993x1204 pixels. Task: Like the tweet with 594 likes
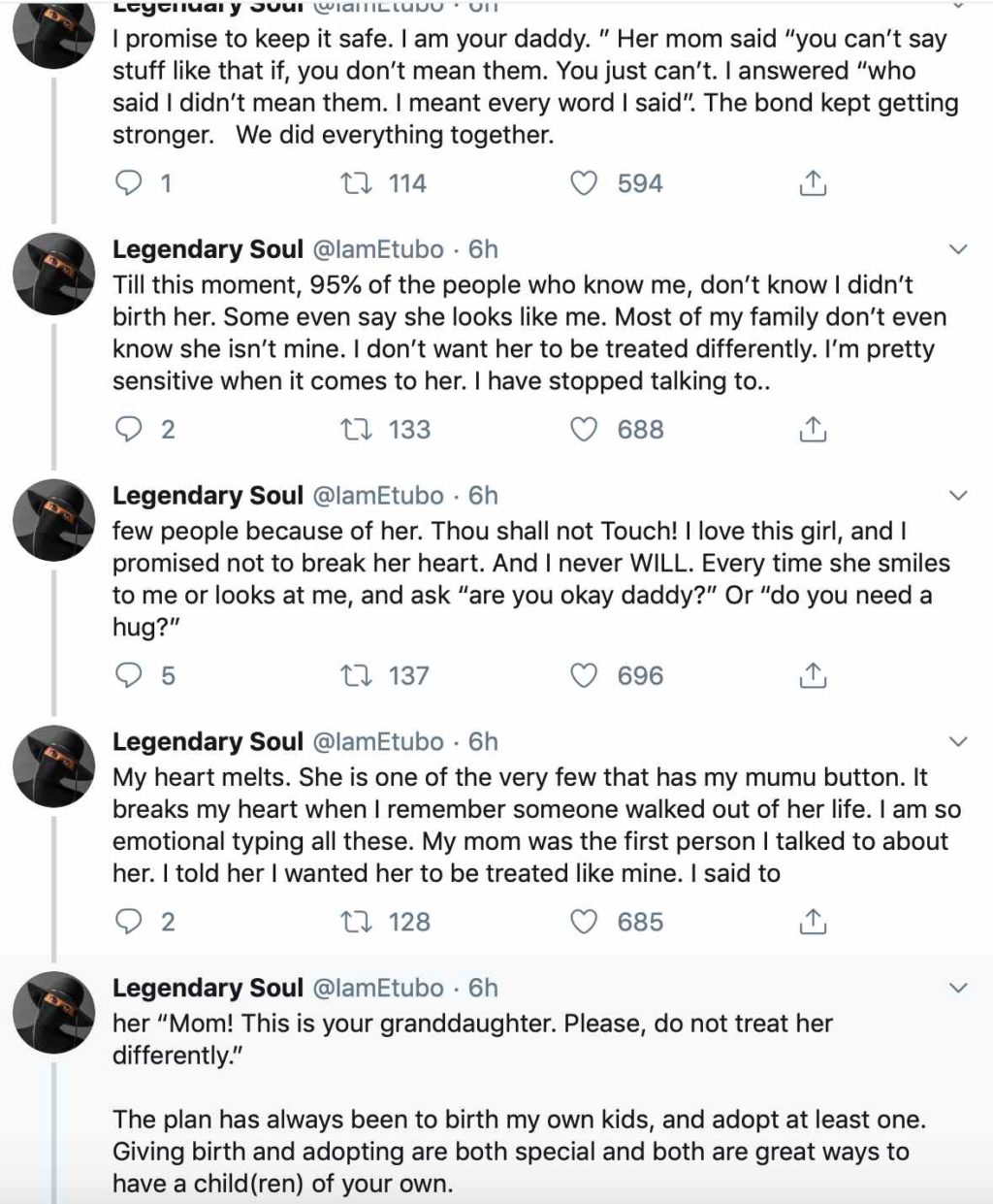(x=583, y=183)
